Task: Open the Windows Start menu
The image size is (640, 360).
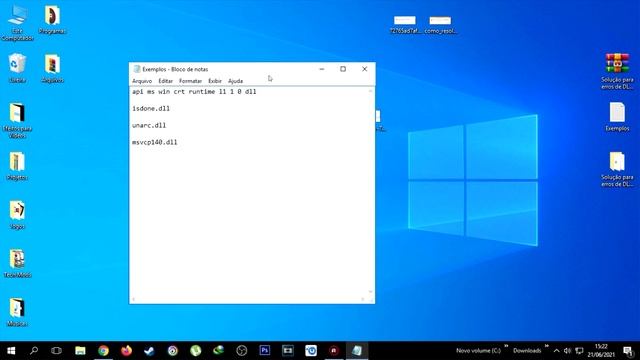Action: (11, 351)
